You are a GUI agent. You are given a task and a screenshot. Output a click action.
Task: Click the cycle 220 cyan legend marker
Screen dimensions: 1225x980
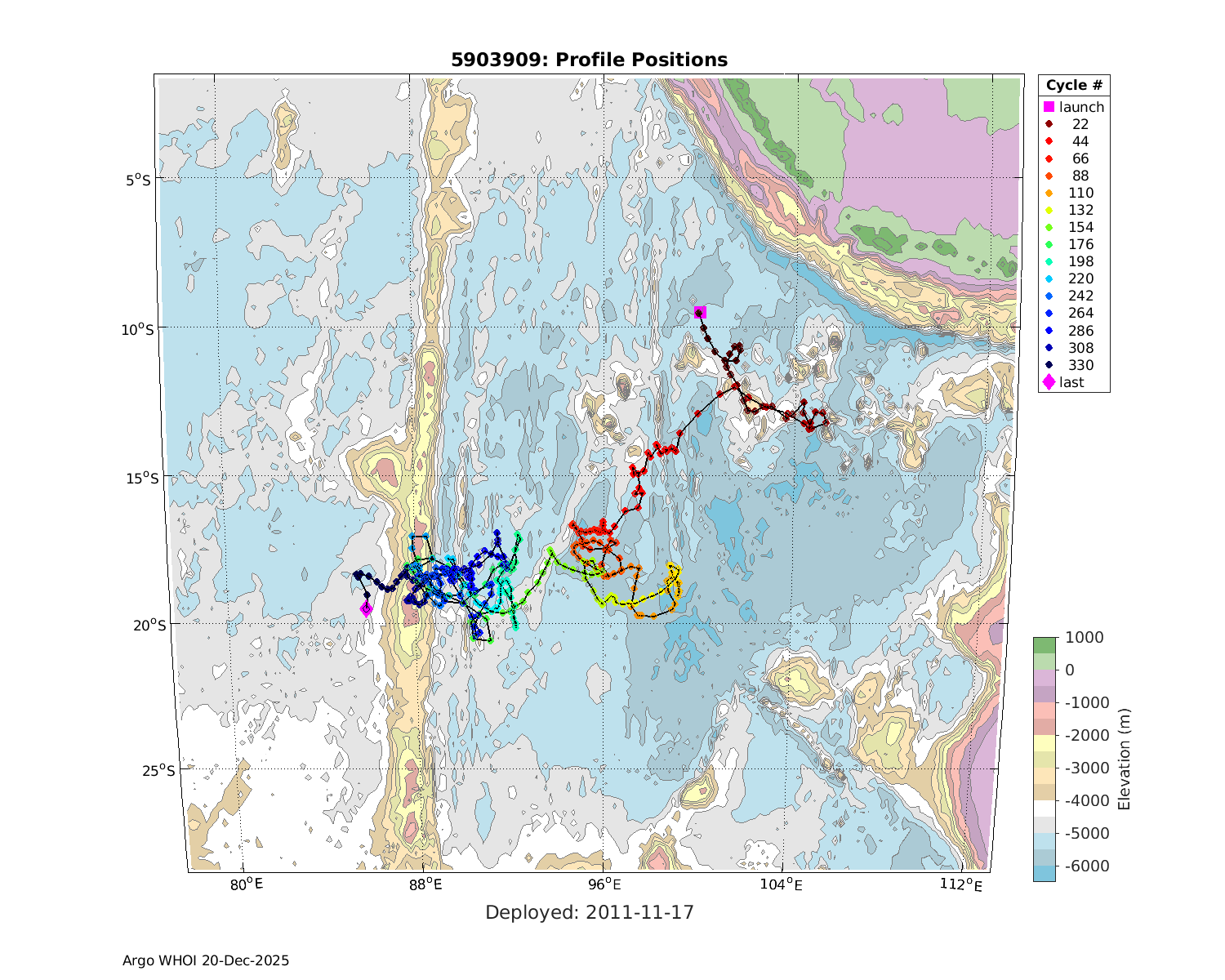click(1049, 278)
